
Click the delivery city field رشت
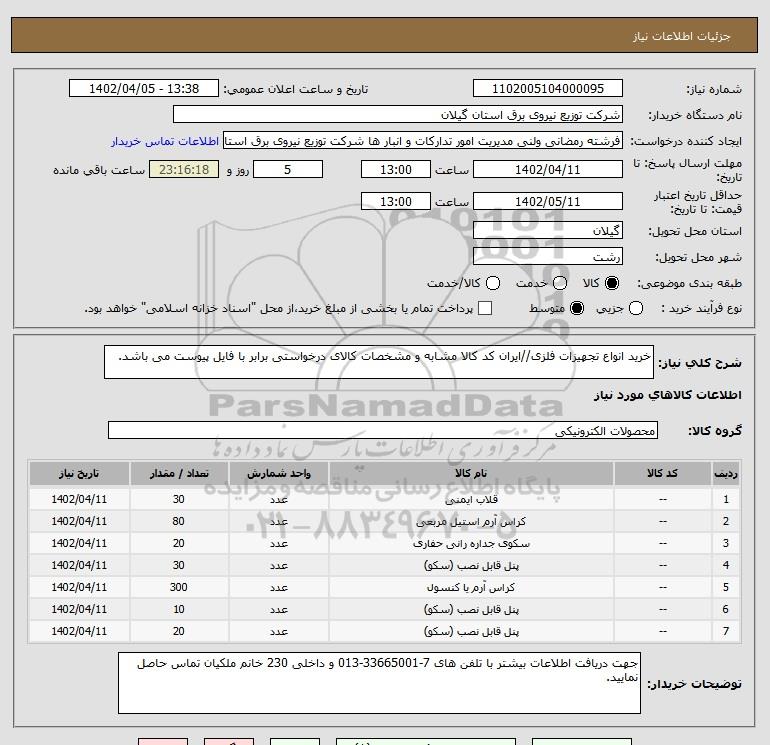[548, 256]
